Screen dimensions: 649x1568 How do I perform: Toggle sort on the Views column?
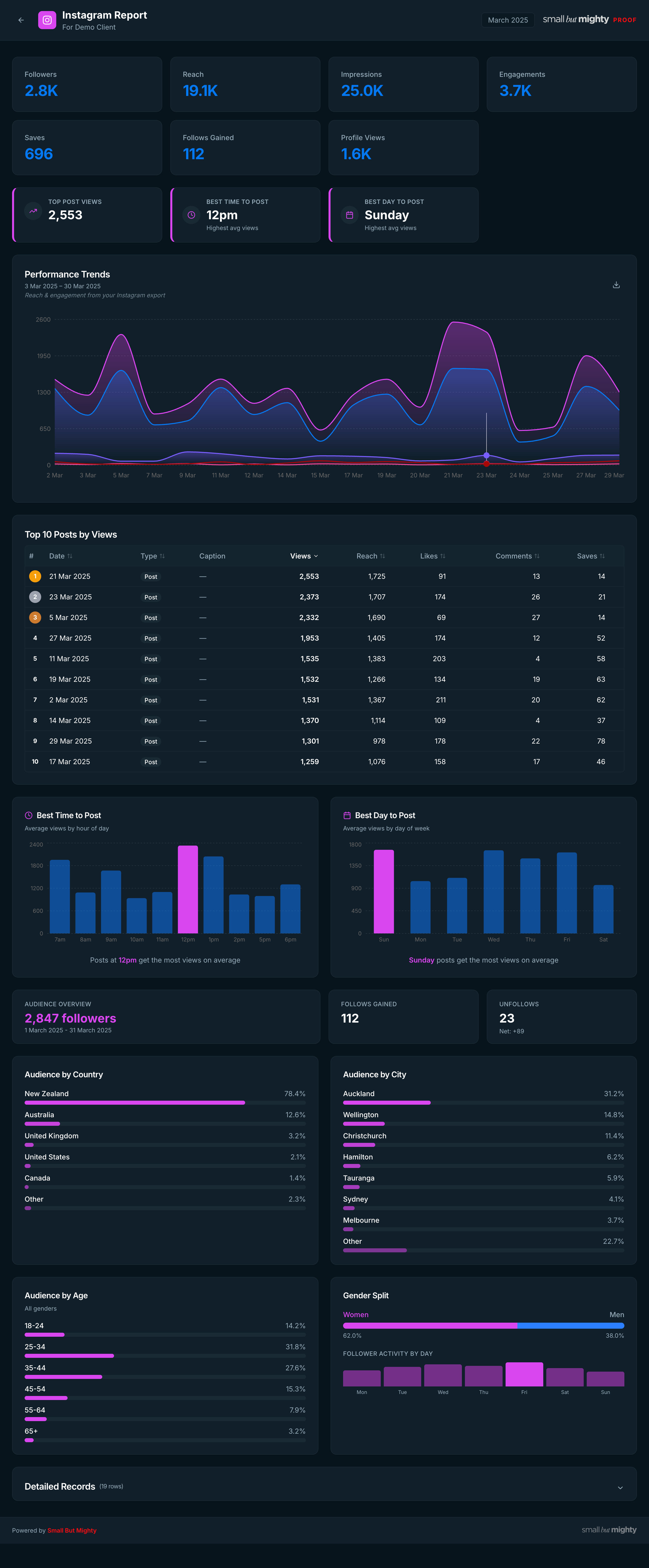click(304, 556)
